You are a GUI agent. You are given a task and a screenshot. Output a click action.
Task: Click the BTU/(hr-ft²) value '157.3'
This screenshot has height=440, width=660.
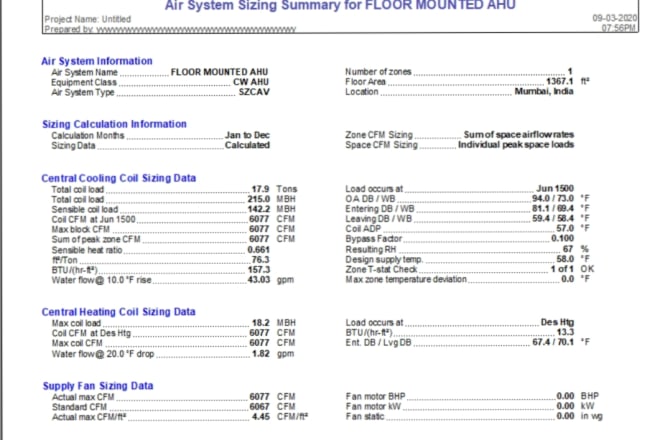point(258,269)
